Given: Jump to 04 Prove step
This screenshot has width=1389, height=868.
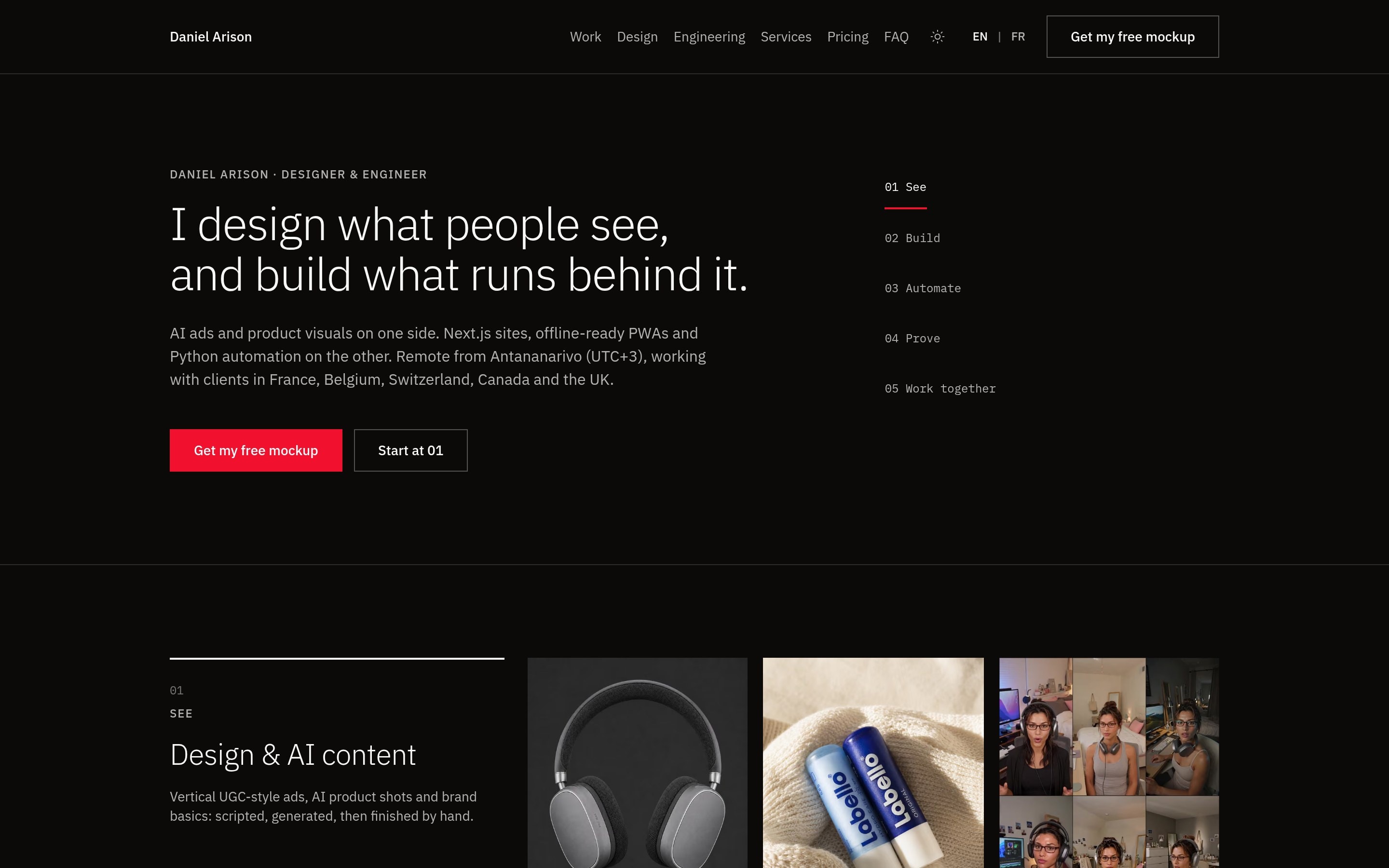Looking at the screenshot, I should 912,338.
